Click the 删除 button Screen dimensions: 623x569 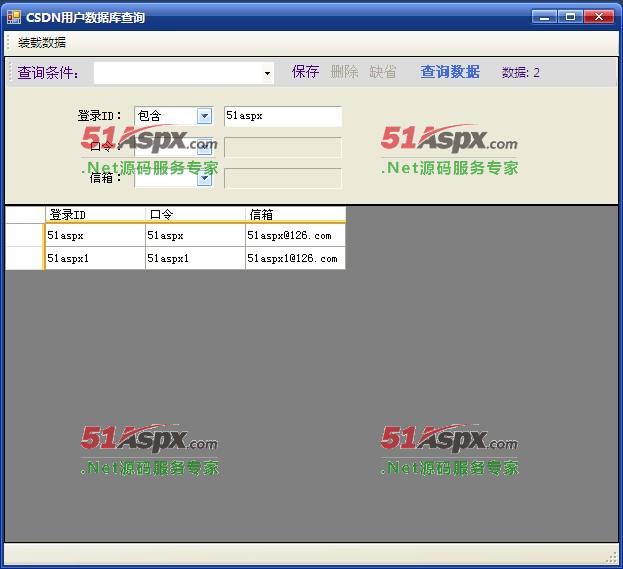coord(344,72)
